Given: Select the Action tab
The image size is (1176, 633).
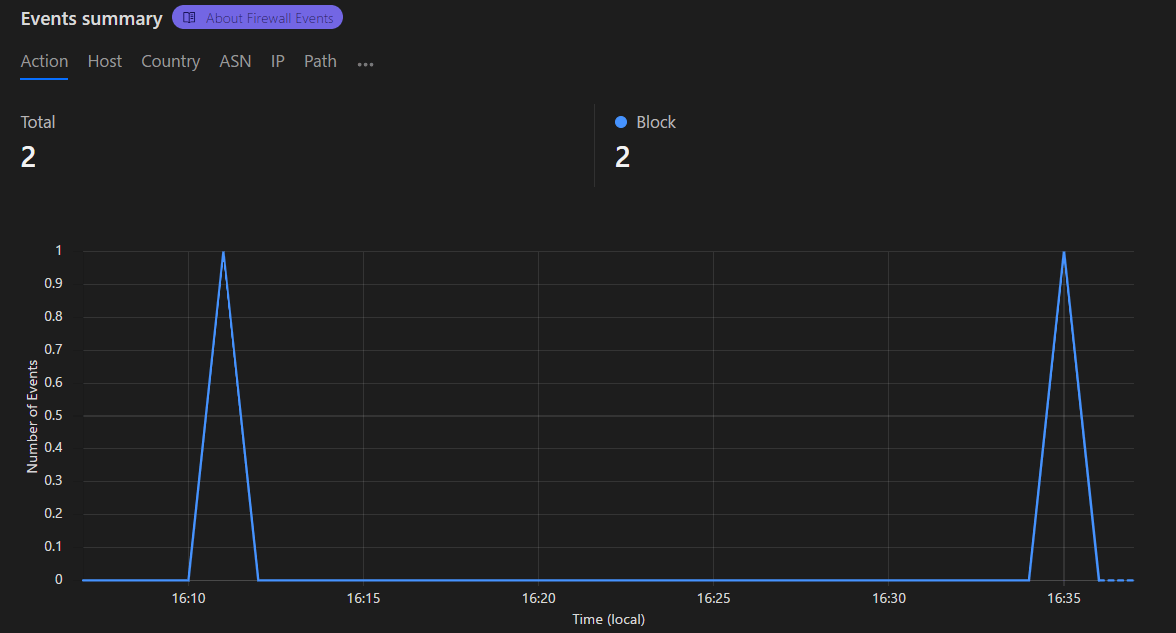Looking at the screenshot, I should click(44, 62).
